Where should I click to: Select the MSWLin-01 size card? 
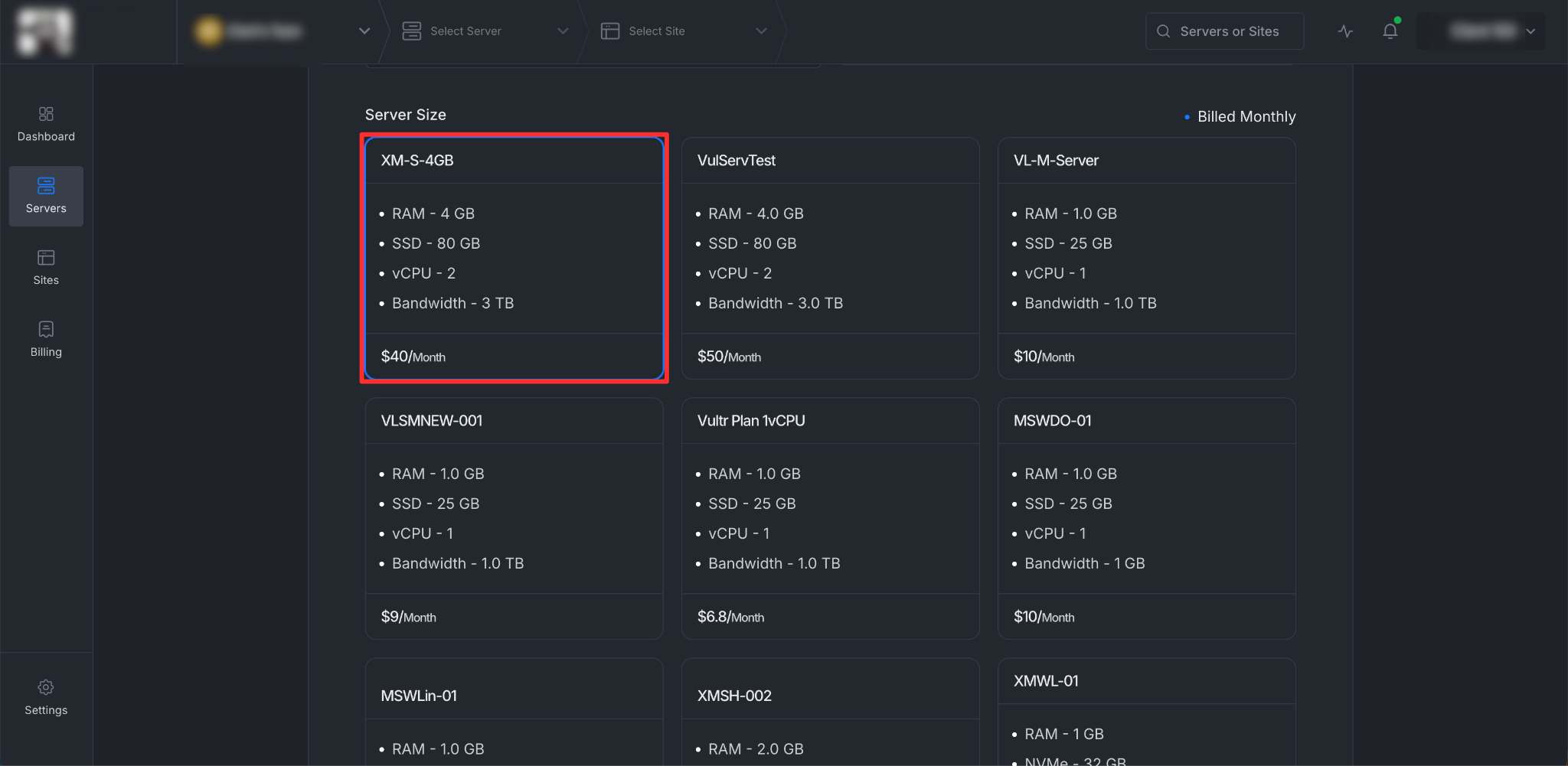[514, 712]
